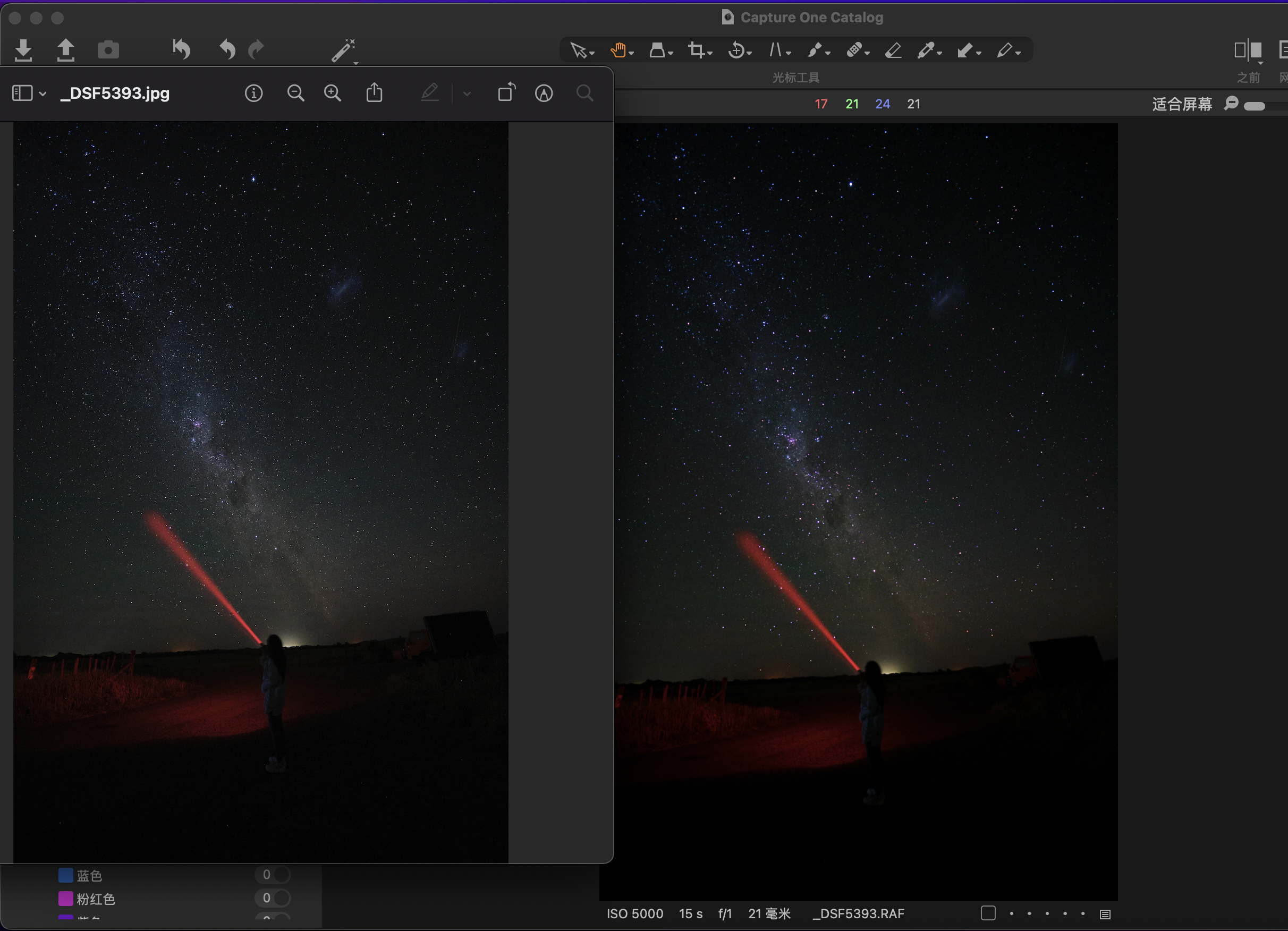Click the _DSF5393.RAF filename in status bar

coord(858,913)
